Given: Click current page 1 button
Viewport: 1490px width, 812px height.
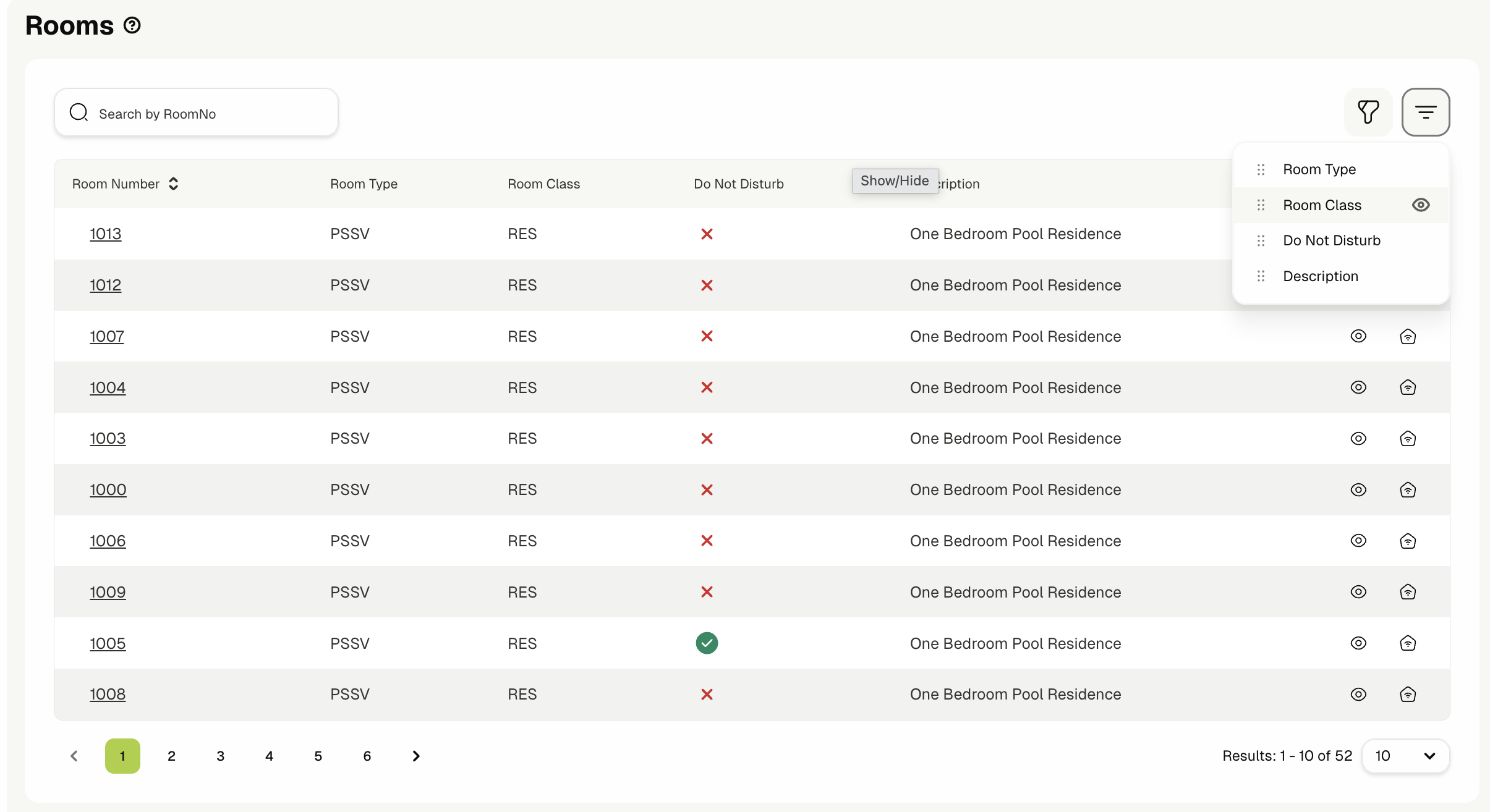Looking at the screenshot, I should point(122,756).
